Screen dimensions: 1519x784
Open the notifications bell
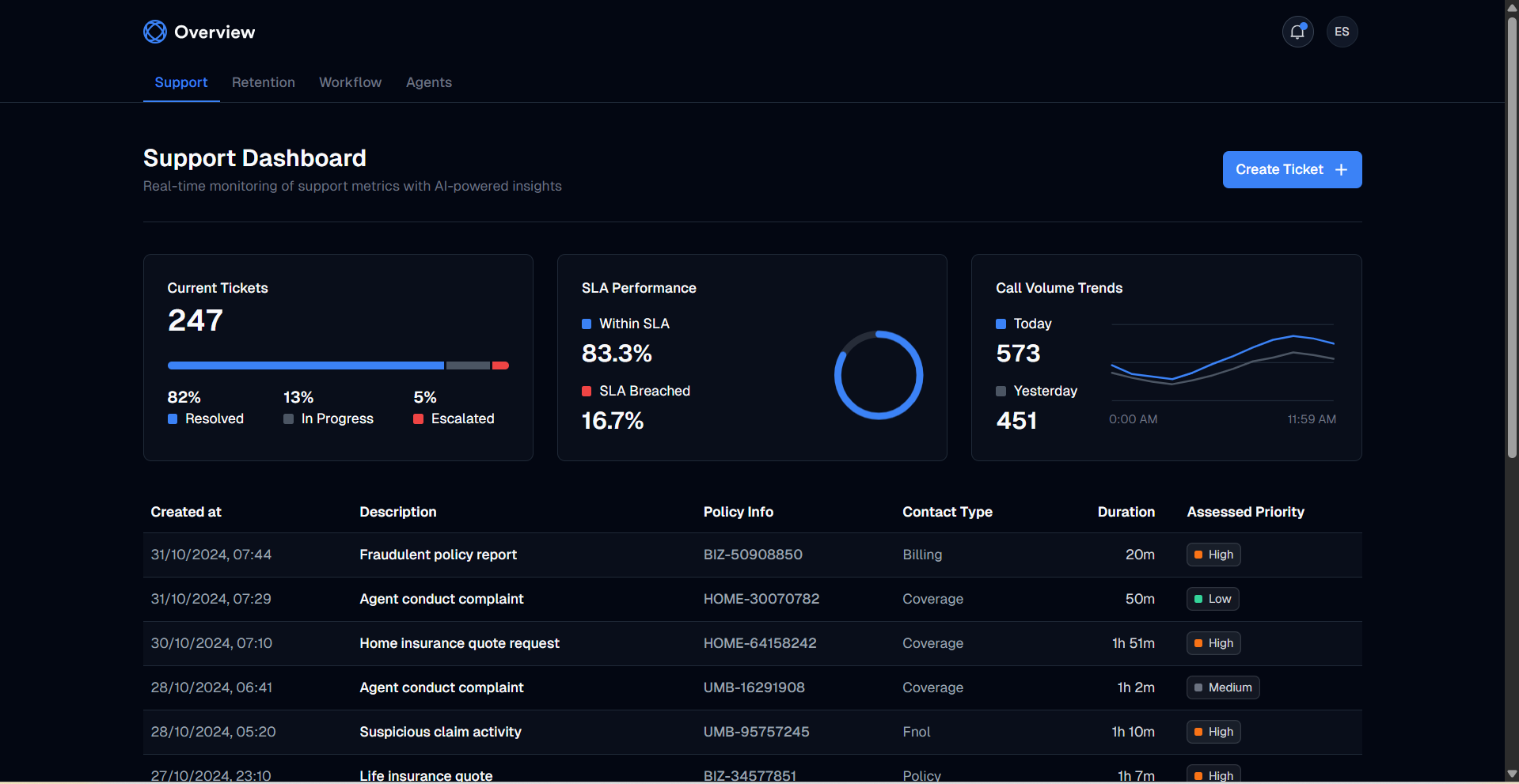1297,32
